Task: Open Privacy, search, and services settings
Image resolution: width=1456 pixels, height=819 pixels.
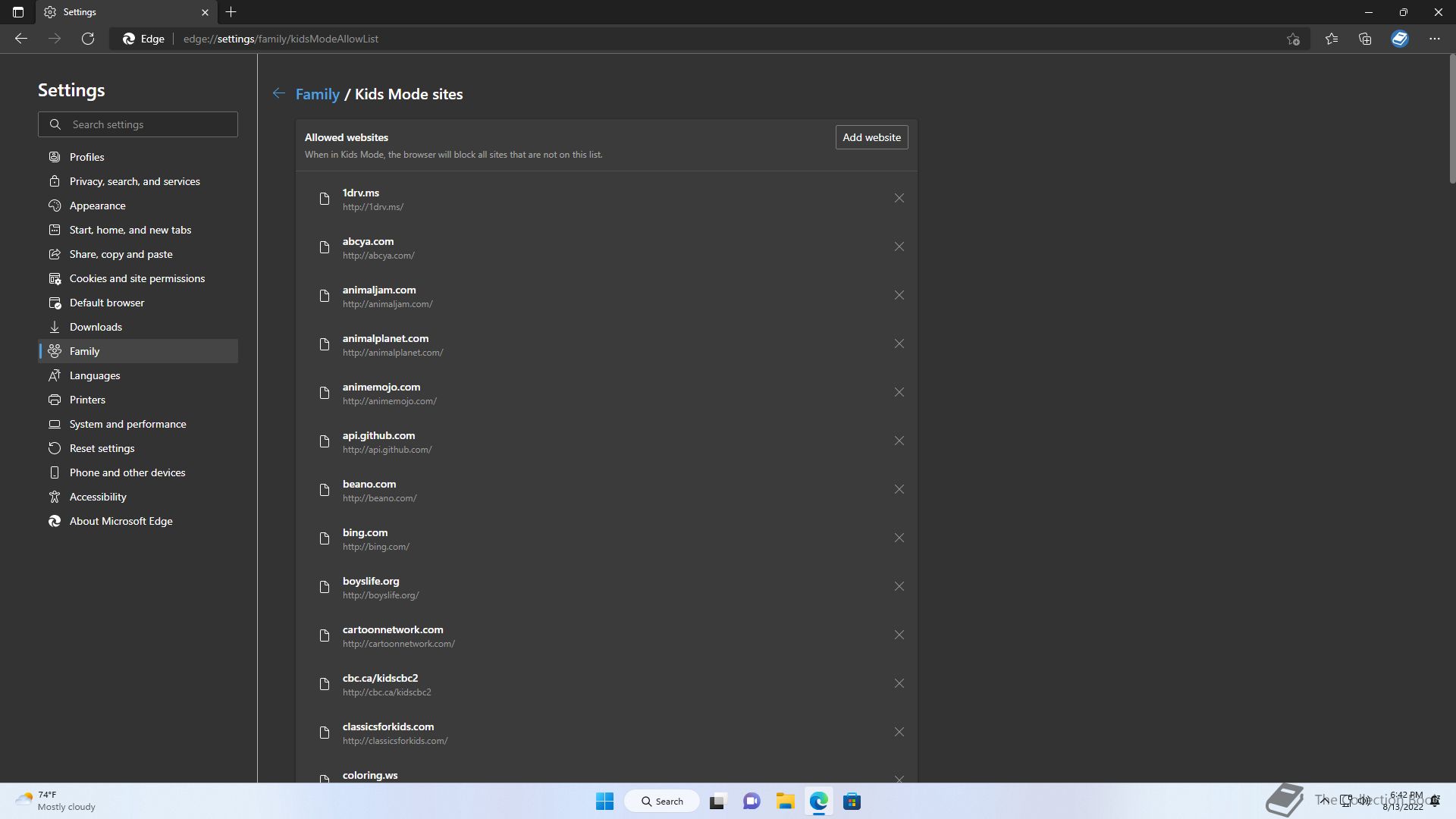Action: click(138, 181)
